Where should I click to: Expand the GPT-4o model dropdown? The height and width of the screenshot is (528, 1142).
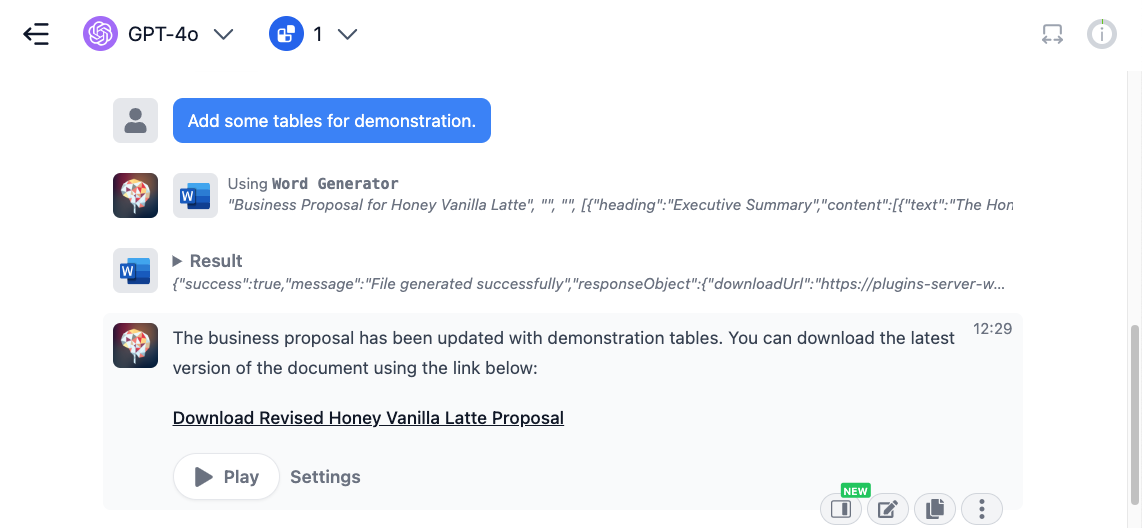[223, 34]
